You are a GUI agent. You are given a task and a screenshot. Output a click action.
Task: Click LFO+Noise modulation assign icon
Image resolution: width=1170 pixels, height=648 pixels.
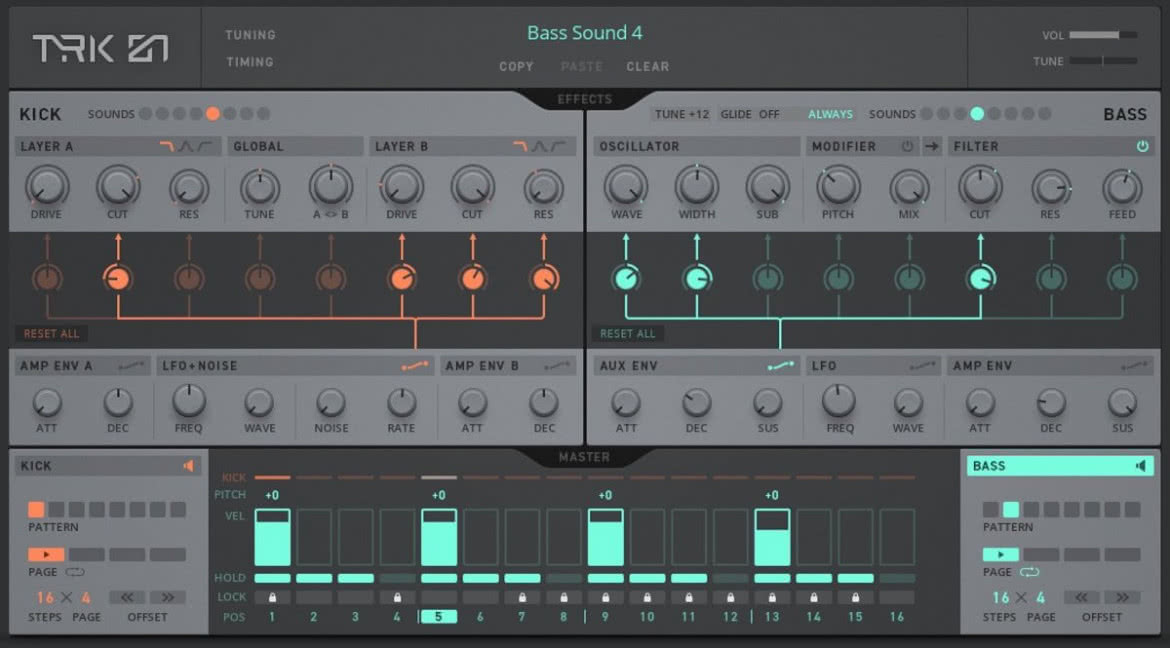pyautogui.click(x=415, y=366)
